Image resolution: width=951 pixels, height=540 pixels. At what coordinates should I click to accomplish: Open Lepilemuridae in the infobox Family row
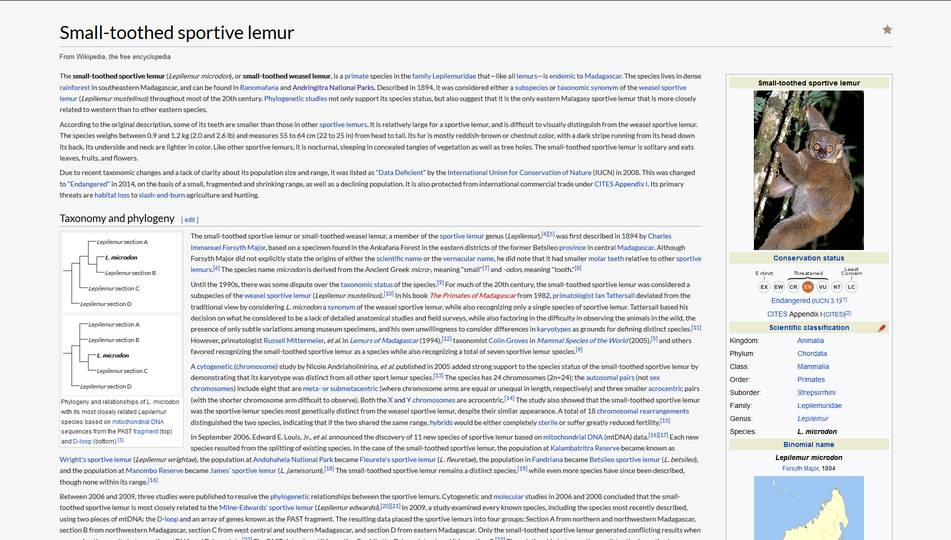(819, 405)
